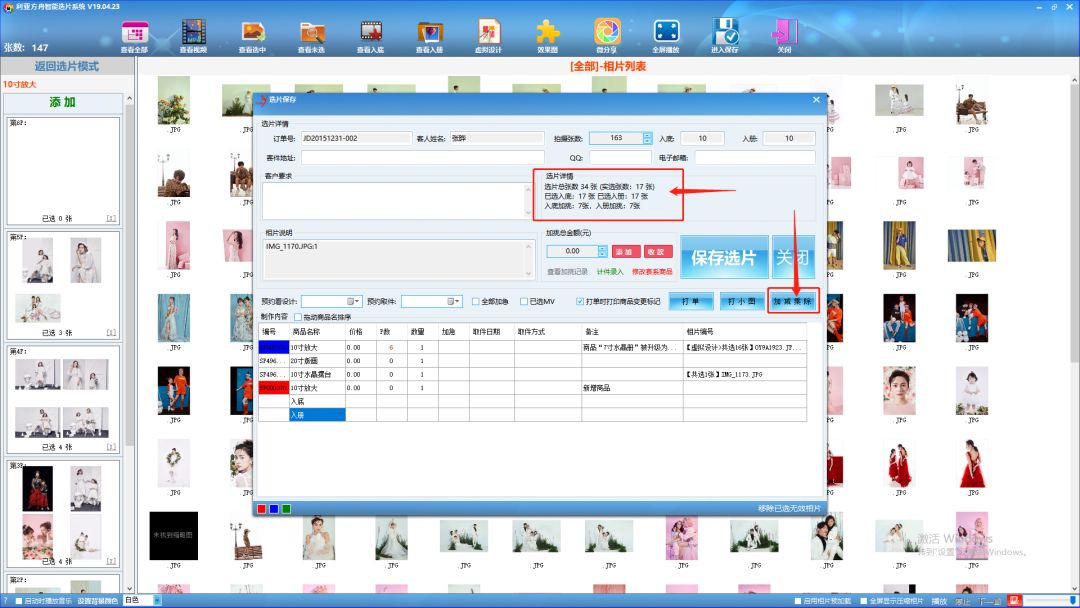Toggle 启动时播放音乐 checkbox in status bar

[x=19, y=601]
